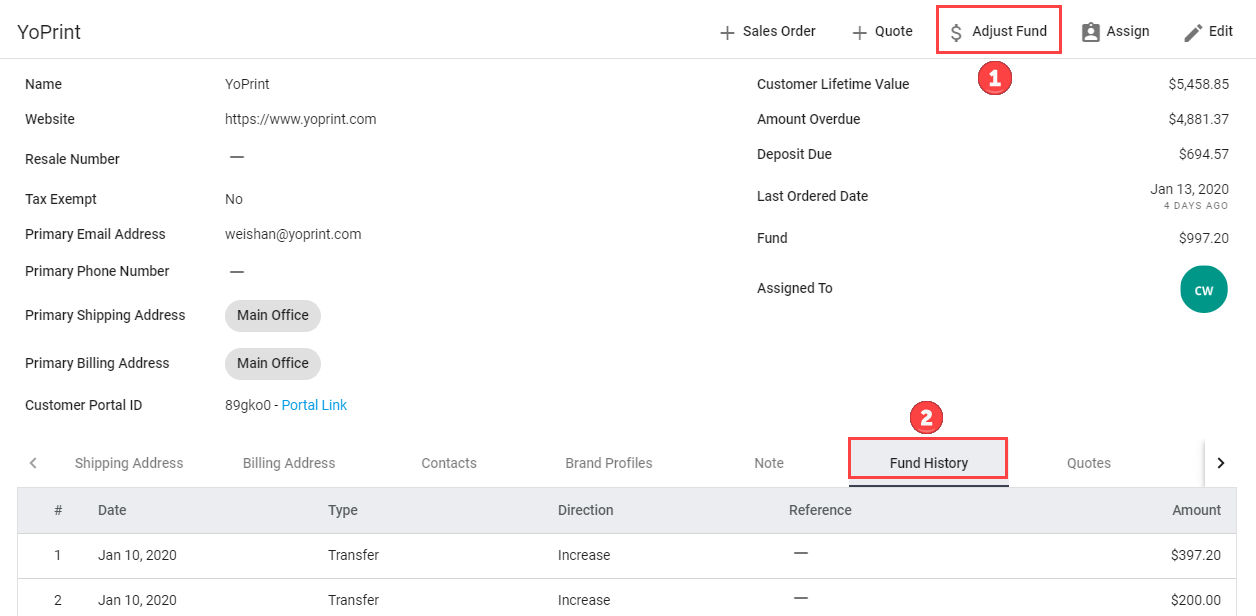
Task: Click the Main Office billing address chip
Action: pos(273,363)
